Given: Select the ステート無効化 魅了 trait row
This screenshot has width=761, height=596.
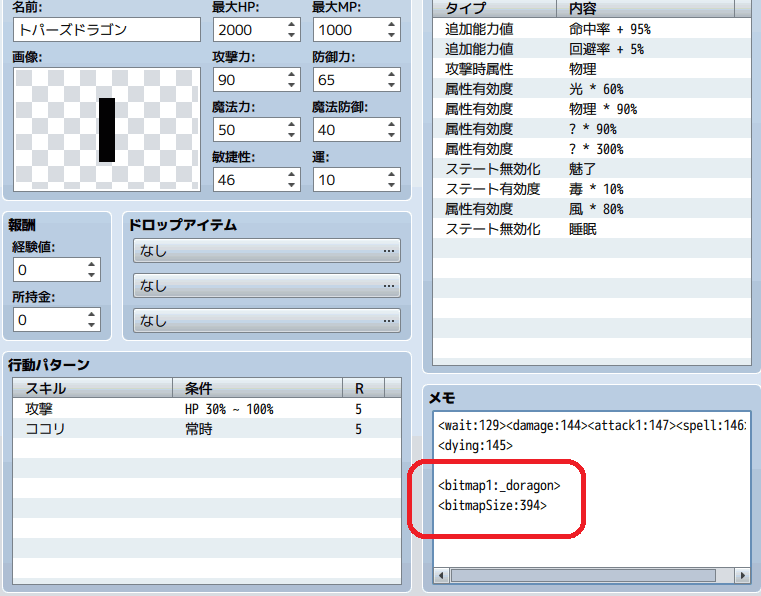Looking at the screenshot, I should point(592,169).
